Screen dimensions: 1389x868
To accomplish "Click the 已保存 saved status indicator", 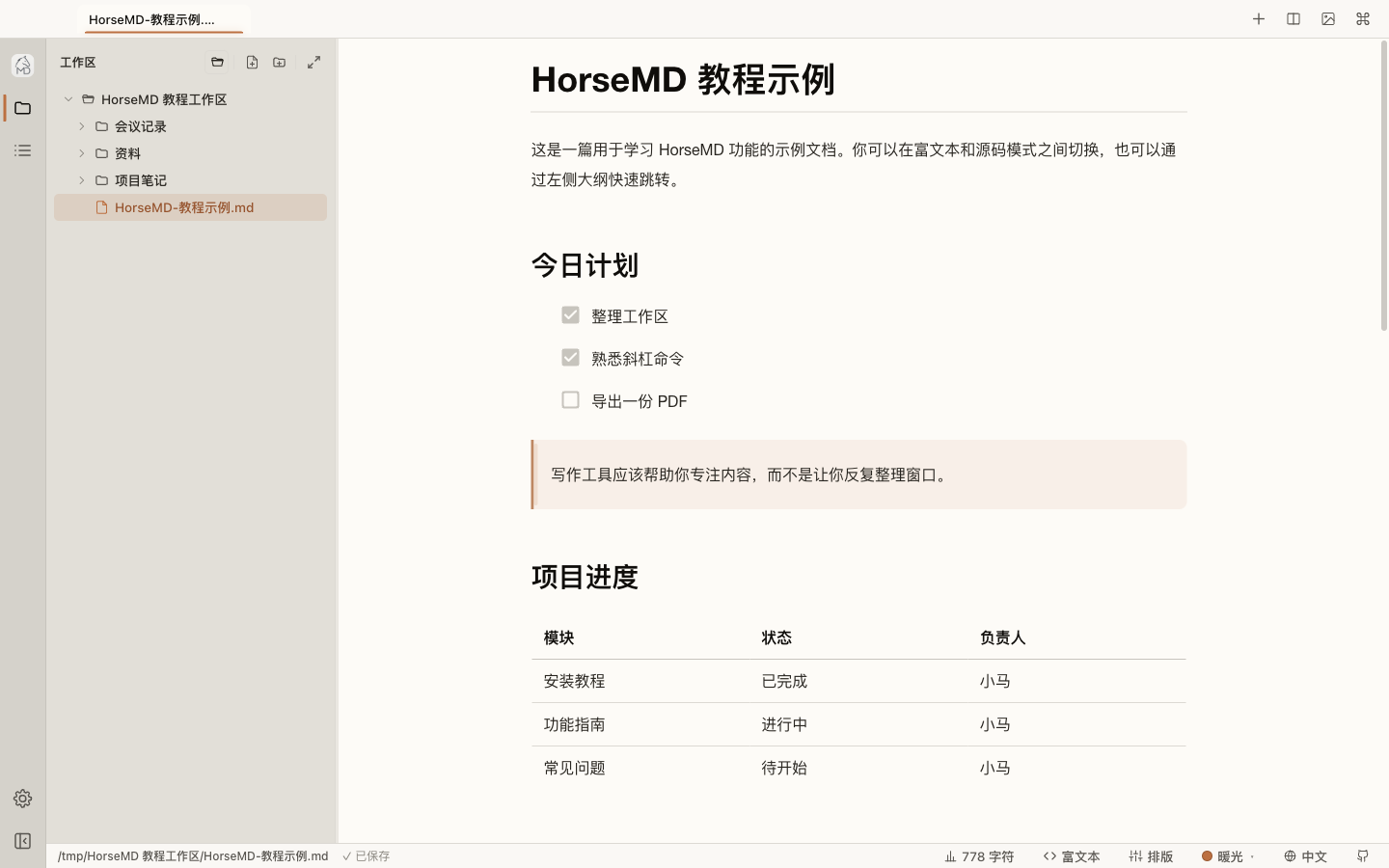I will pyautogui.click(x=367, y=856).
